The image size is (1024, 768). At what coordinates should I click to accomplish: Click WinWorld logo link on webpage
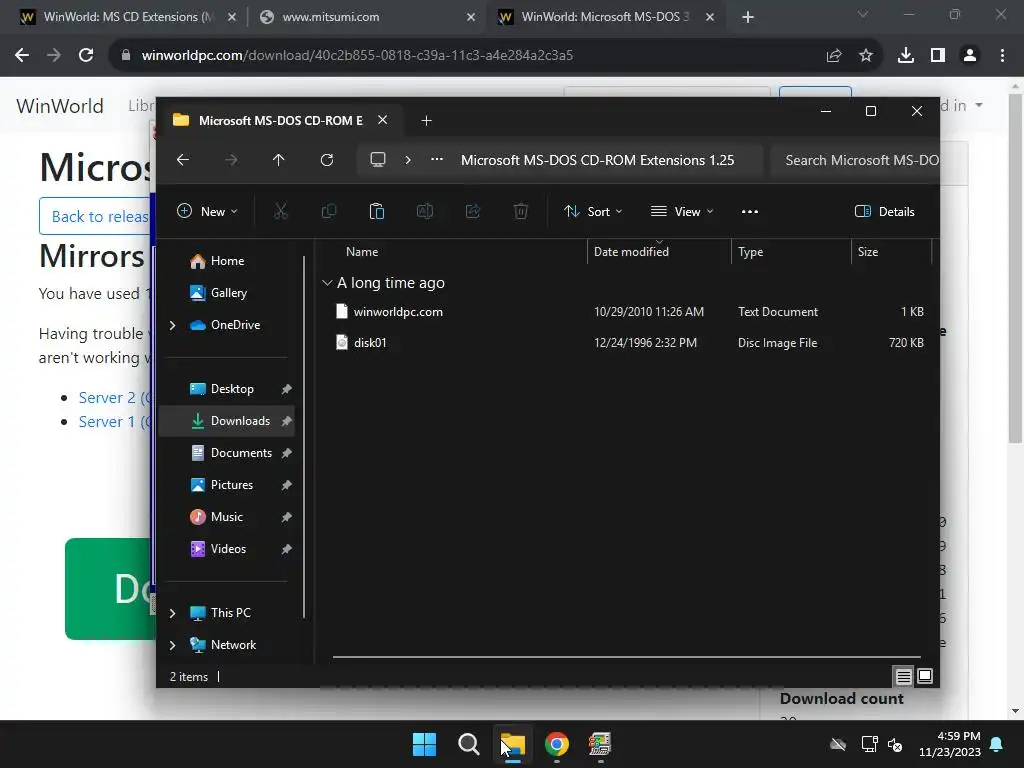[x=60, y=106]
